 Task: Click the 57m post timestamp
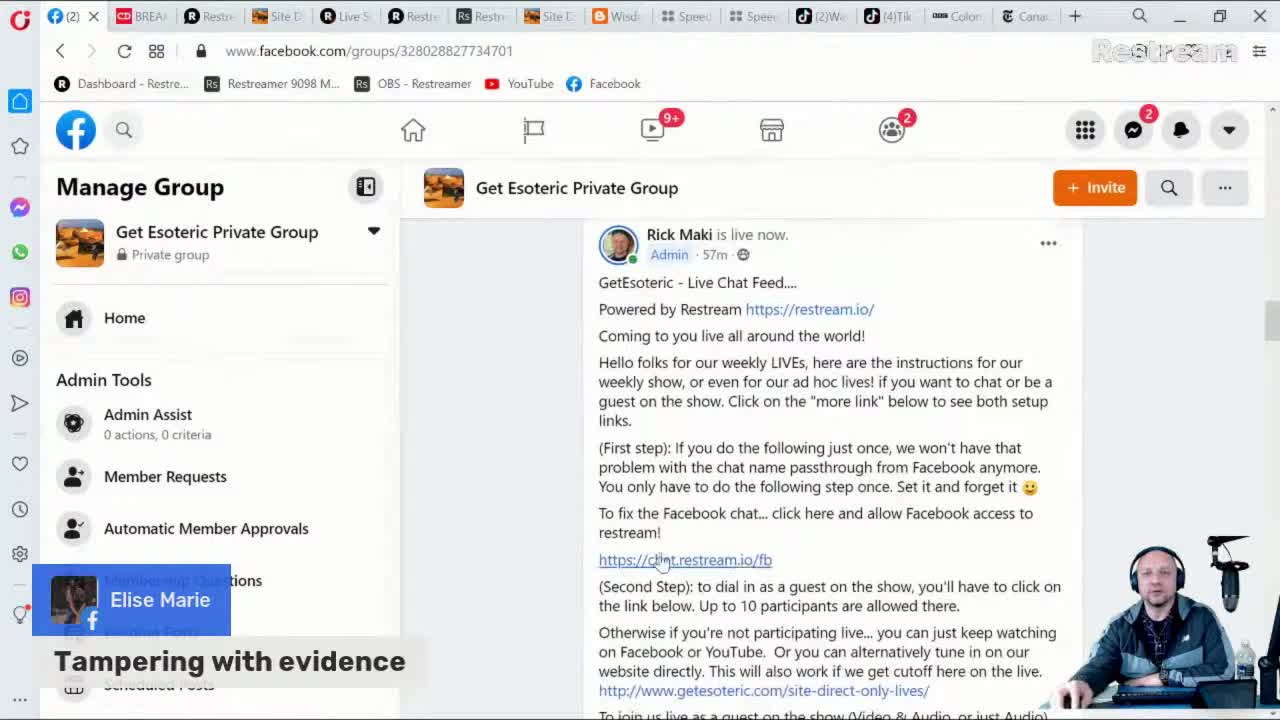(715, 255)
